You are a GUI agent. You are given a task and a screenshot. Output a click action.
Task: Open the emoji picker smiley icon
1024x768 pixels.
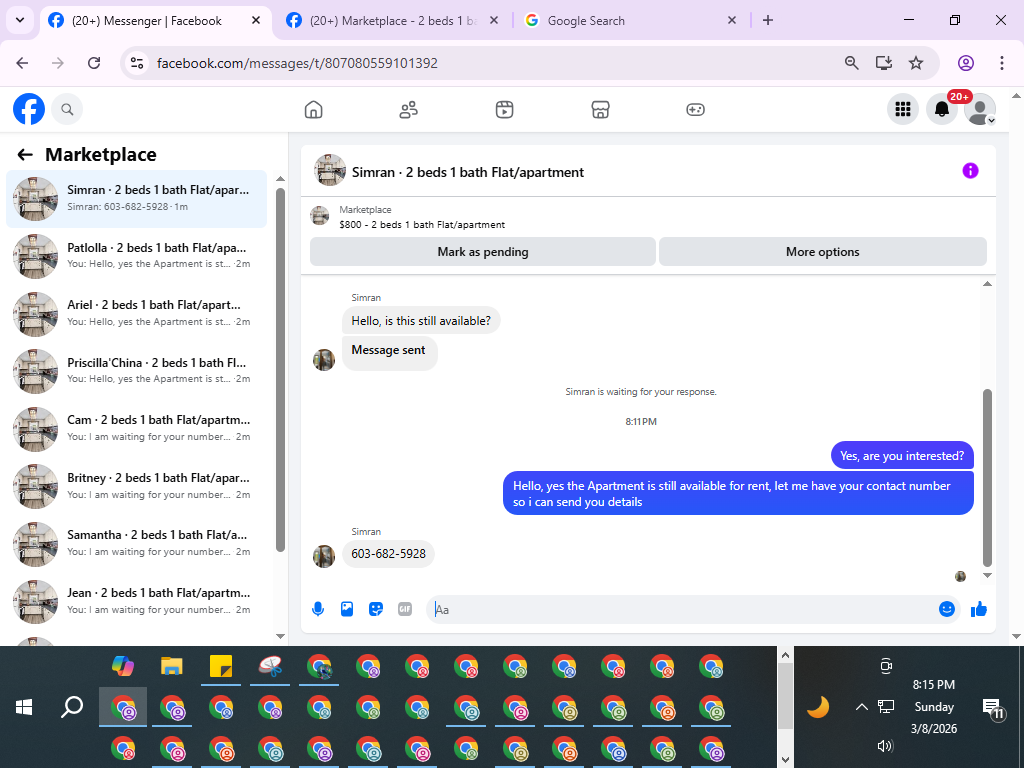click(946, 609)
